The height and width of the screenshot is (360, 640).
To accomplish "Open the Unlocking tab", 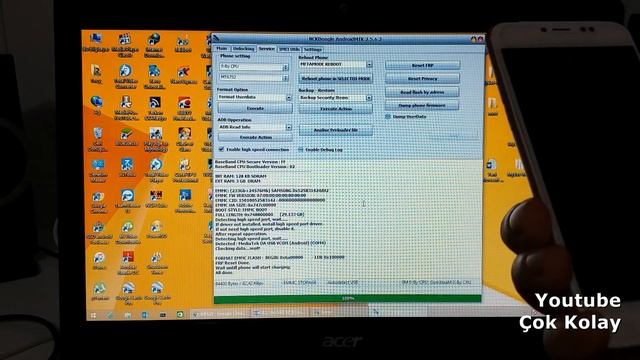I will (243, 49).
